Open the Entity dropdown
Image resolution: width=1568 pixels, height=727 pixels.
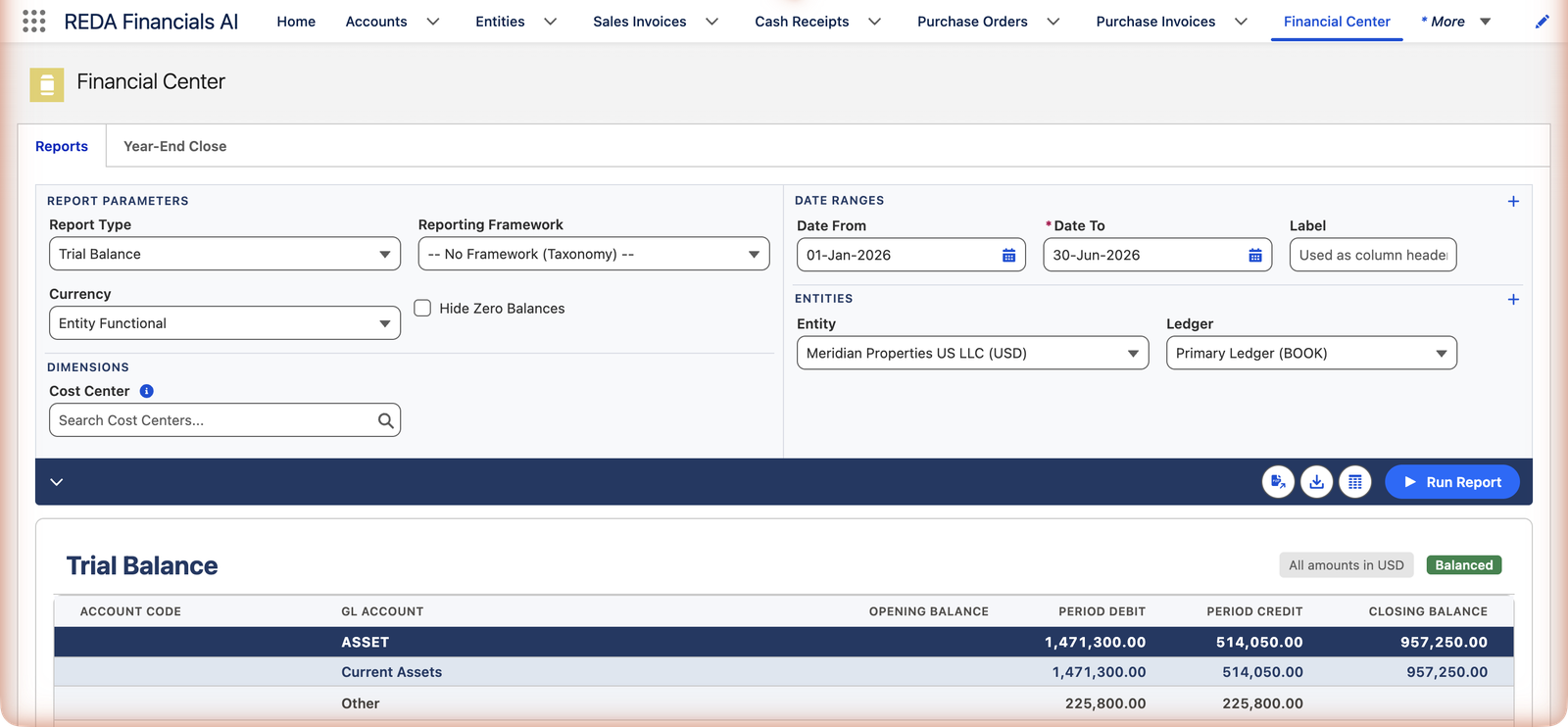[972, 353]
